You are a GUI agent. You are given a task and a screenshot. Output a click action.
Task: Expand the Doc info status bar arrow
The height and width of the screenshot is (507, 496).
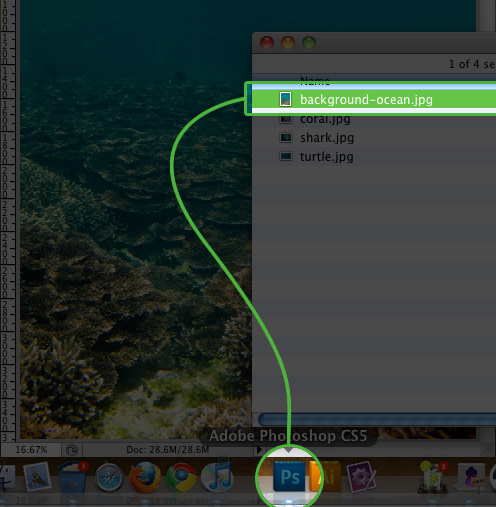pos(259,450)
